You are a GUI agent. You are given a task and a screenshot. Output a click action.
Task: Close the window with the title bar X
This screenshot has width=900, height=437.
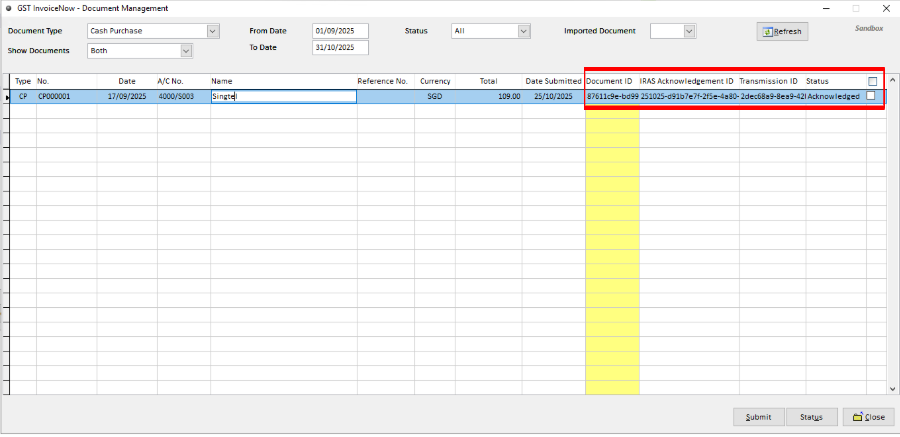click(885, 9)
